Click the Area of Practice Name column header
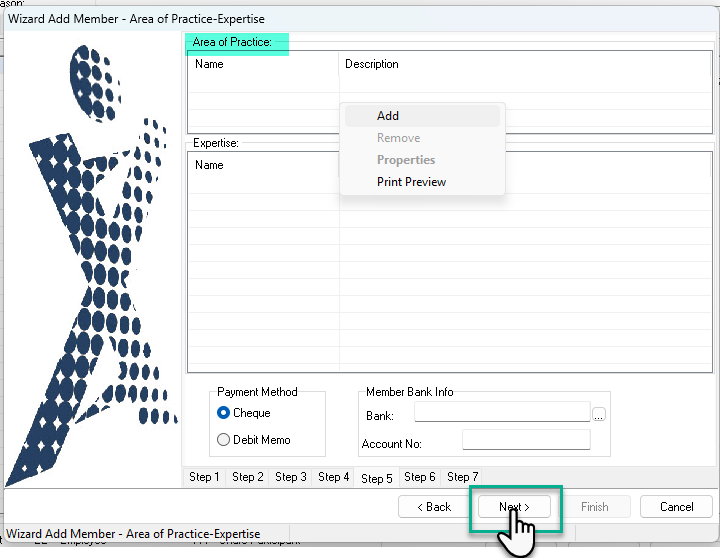This screenshot has width=720, height=558. (x=263, y=64)
